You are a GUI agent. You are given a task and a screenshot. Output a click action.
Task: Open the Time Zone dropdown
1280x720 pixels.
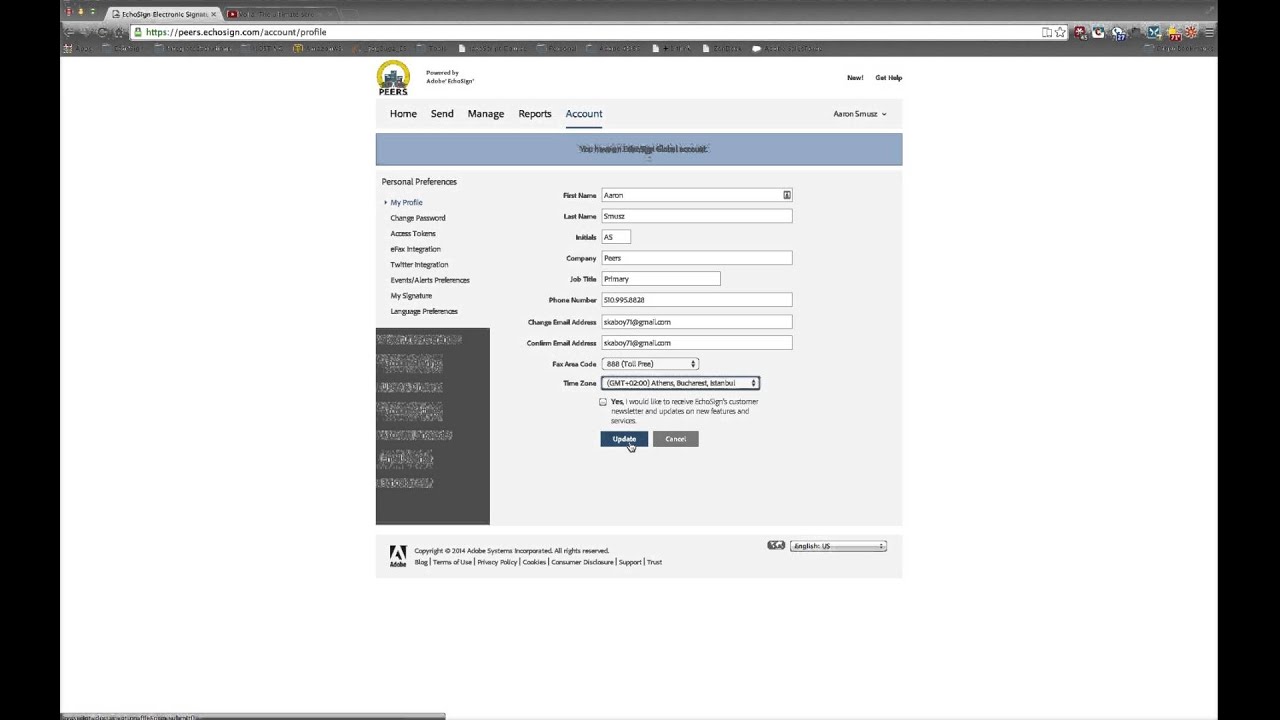click(x=680, y=383)
